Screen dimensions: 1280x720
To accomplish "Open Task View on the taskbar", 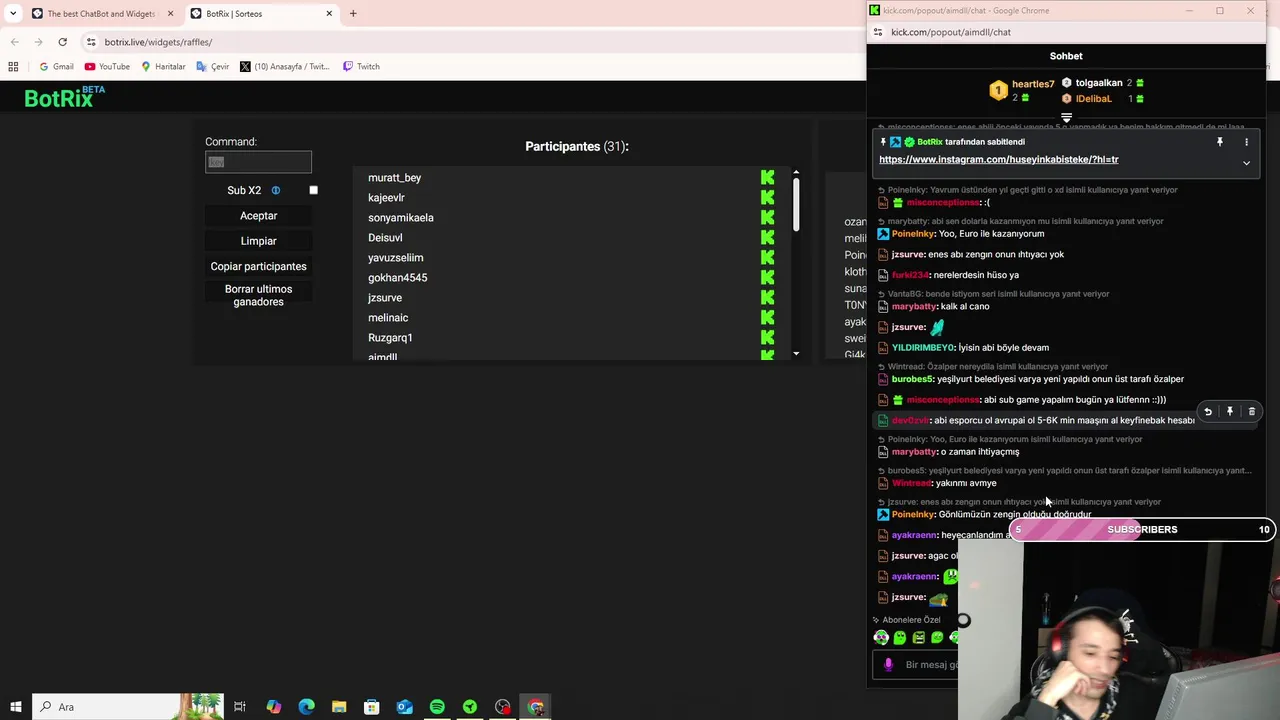I will pyautogui.click(x=240, y=707).
